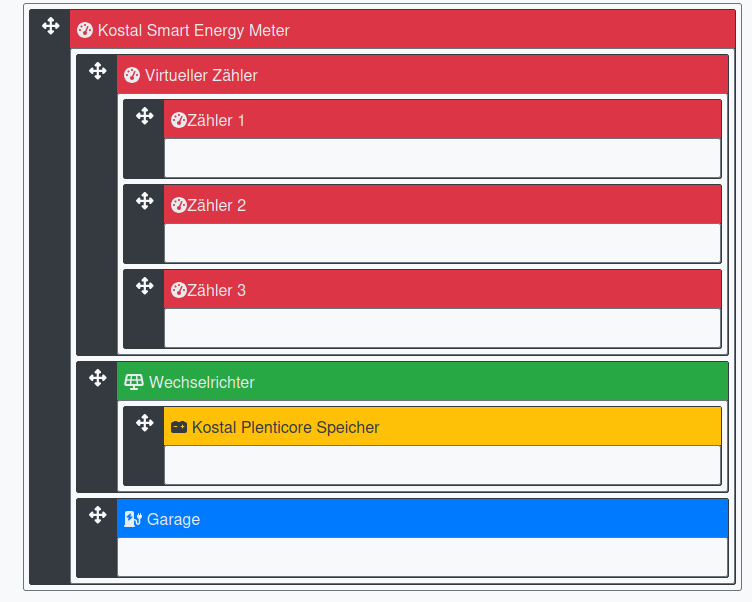Screen dimensions: 752x602
Task: Click the drop area under Kostal Plenticore Speicher
Action: click(x=443, y=465)
